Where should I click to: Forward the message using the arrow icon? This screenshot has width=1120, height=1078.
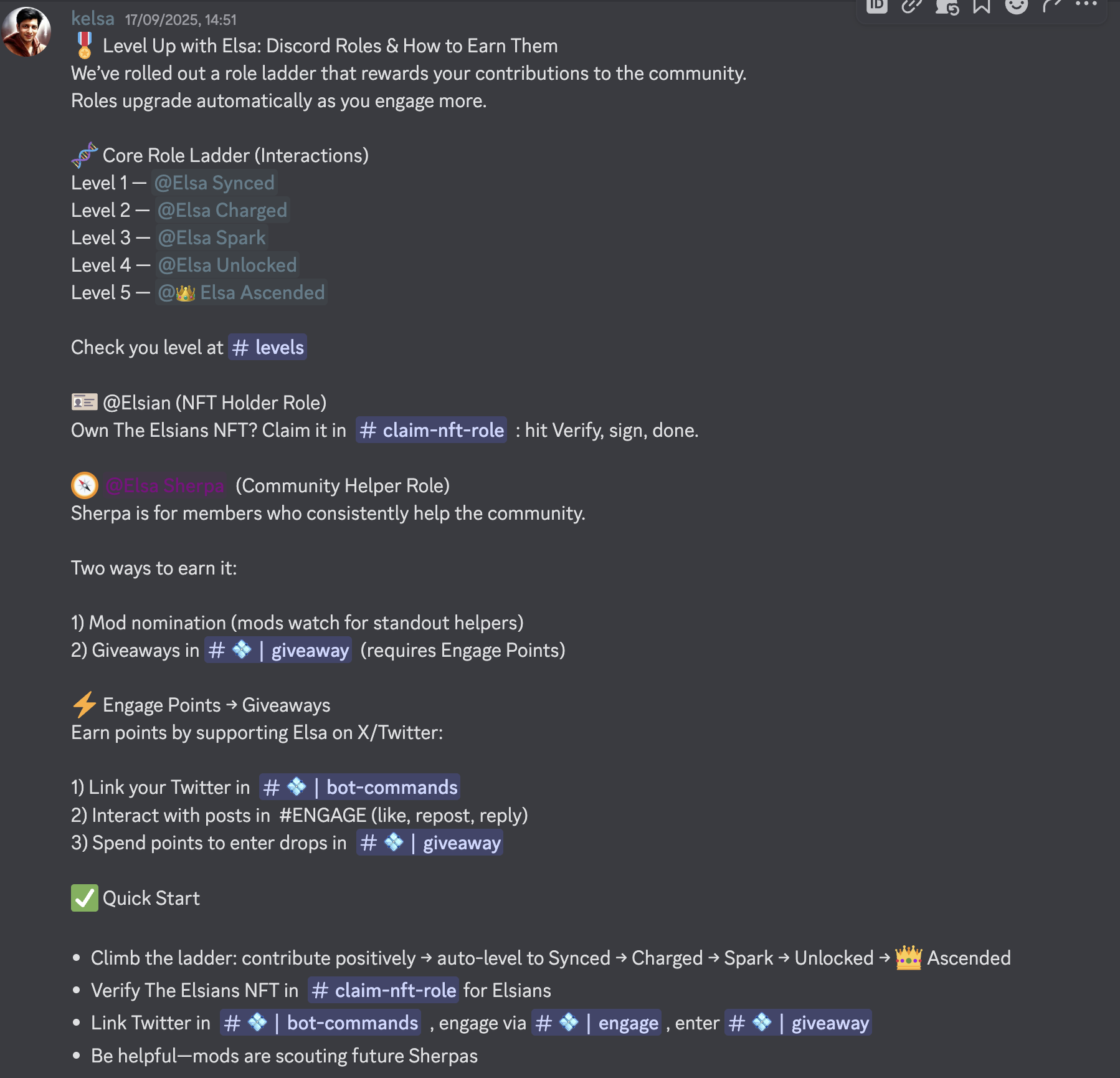(1051, 6)
